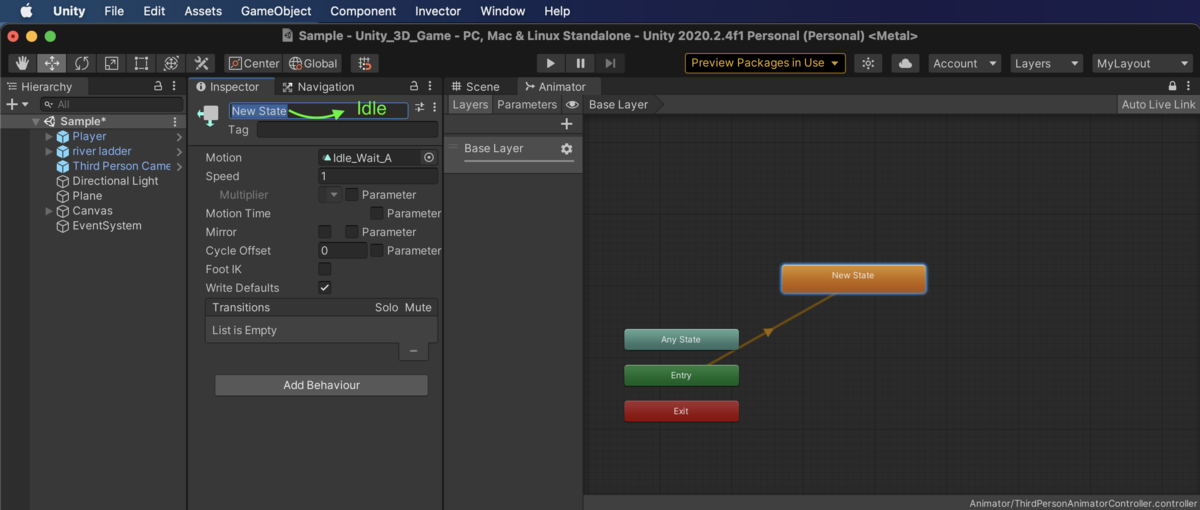Image resolution: width=1200 pixels, height=510 pixels.
Task: Click the Step frame button
Action: click(609, 63)
